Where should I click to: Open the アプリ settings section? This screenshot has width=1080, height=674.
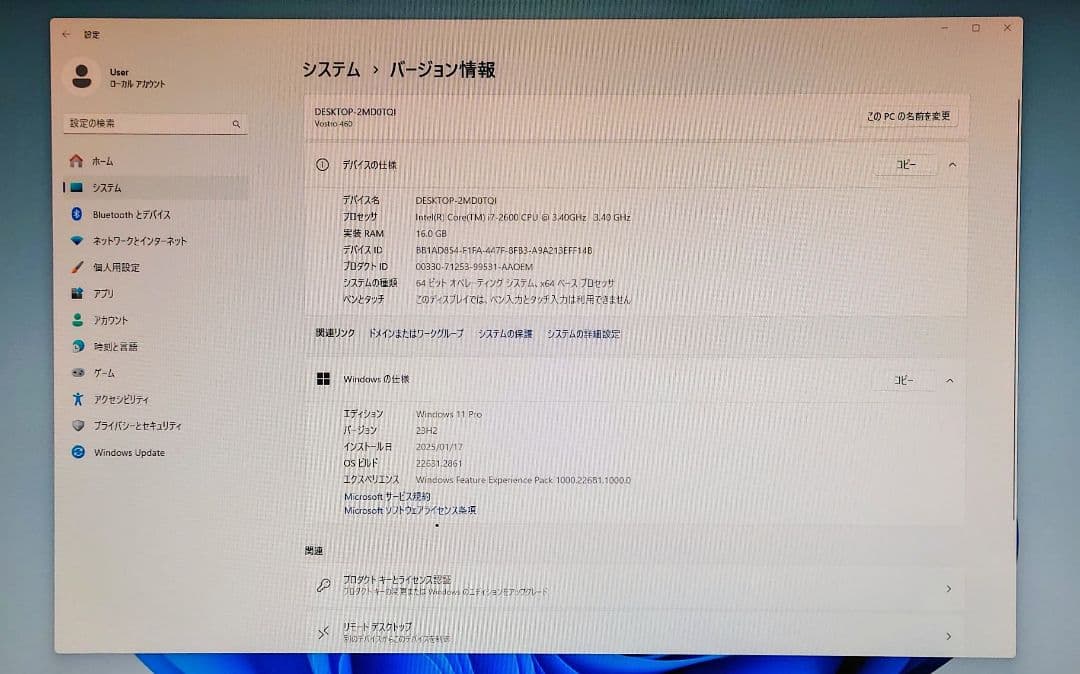coord(105,293)
